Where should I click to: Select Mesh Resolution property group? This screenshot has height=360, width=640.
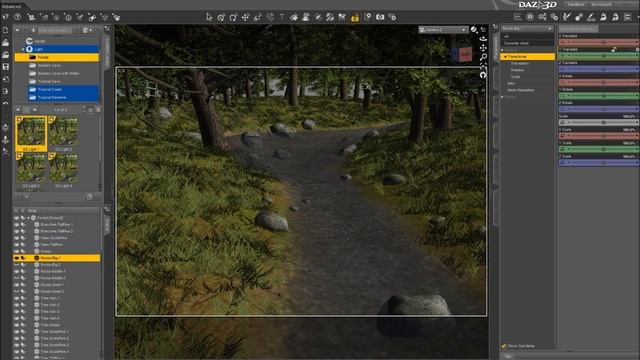(x=520, y=90)
